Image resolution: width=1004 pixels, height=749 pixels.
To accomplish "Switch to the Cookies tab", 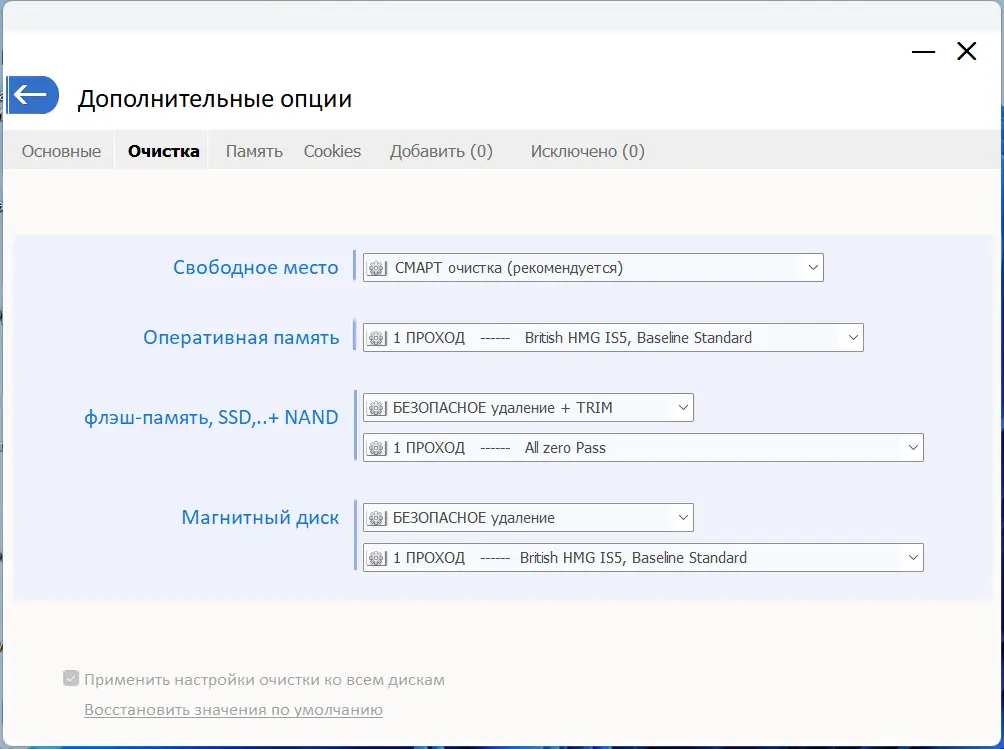I will tap(332, 151).
